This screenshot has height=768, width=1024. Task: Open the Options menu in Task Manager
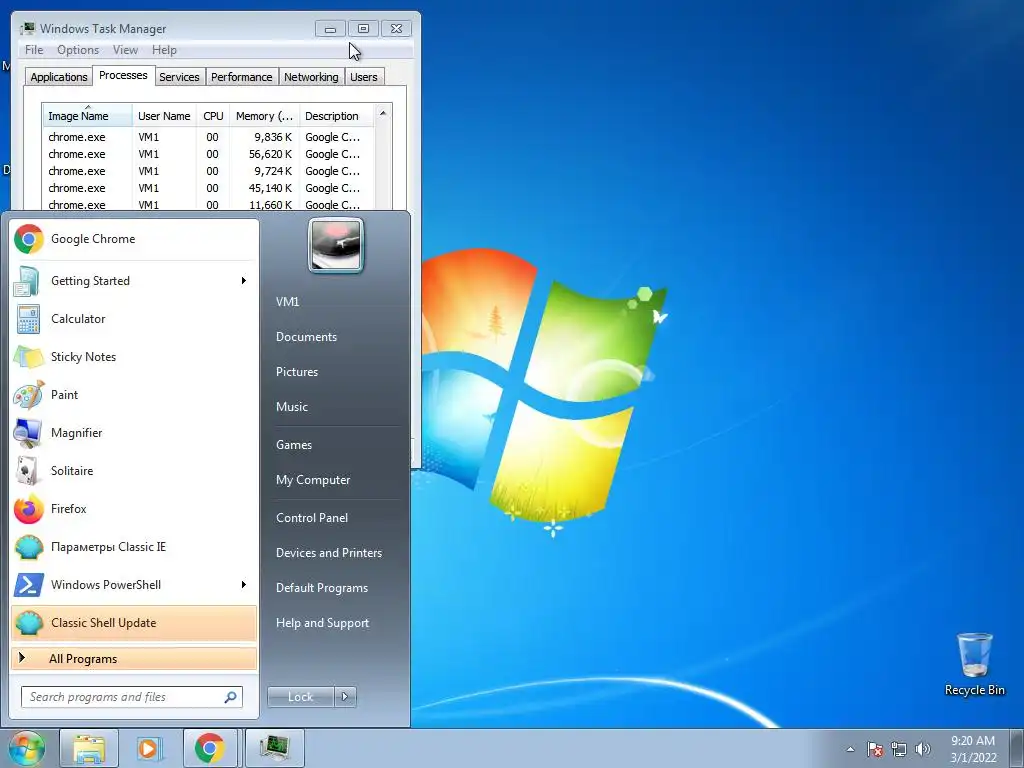(78, 50)
